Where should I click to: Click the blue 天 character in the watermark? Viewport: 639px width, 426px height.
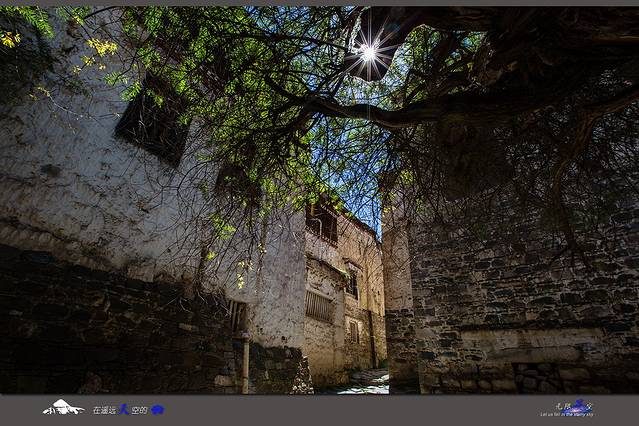point(124,409)
